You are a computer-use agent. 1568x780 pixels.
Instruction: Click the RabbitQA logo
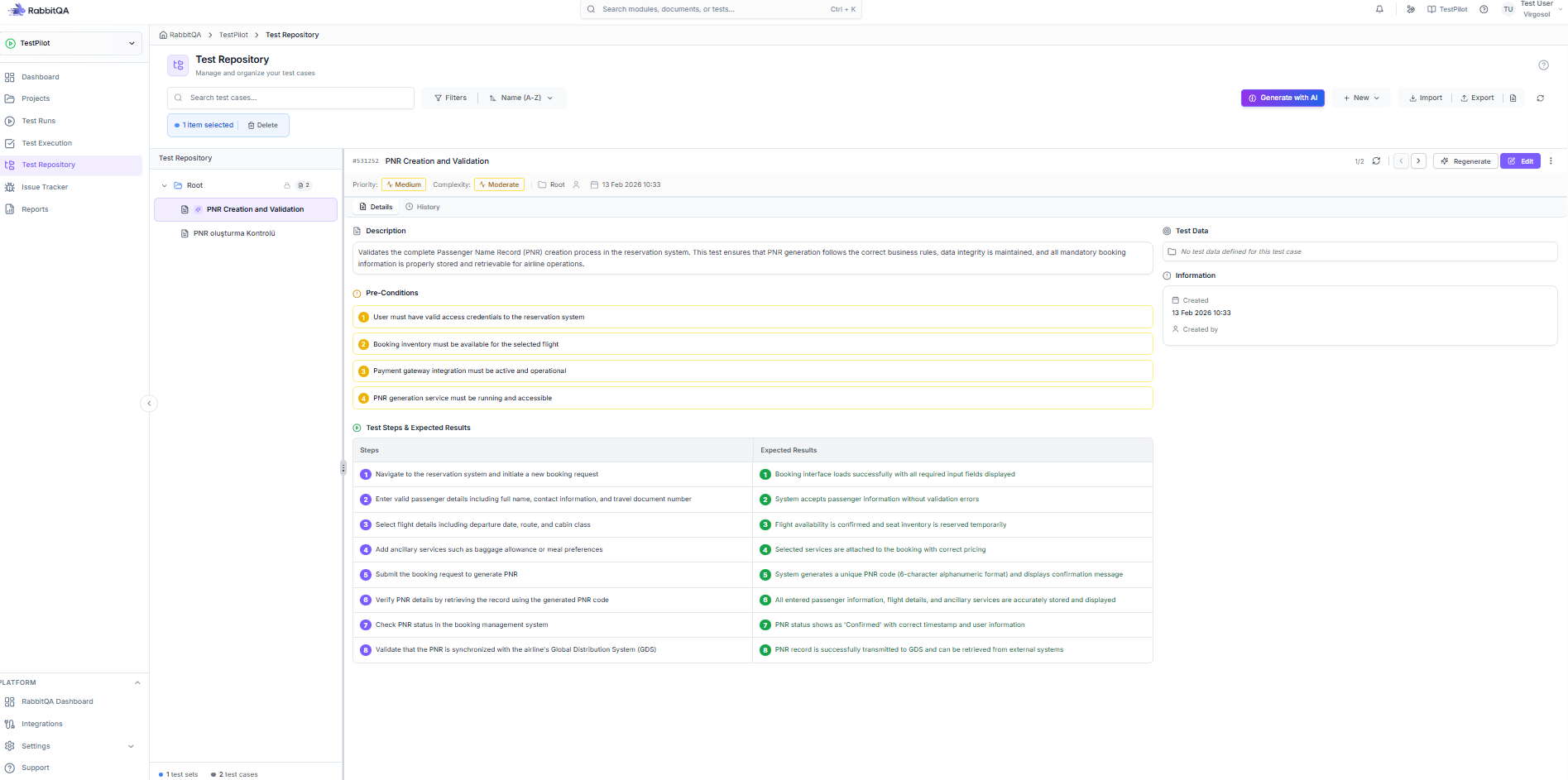(39, 10)
